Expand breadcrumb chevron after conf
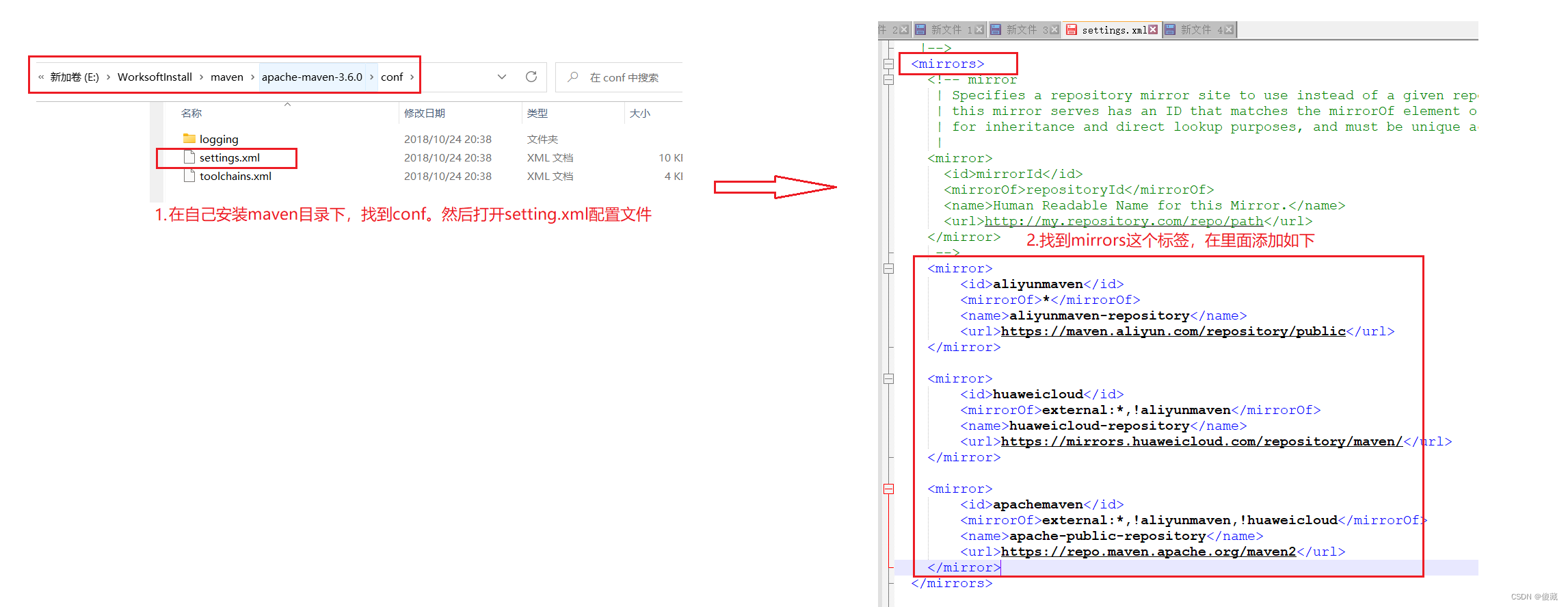Image resolution: width=1568 pixels, height=607 pixels. 412,77
